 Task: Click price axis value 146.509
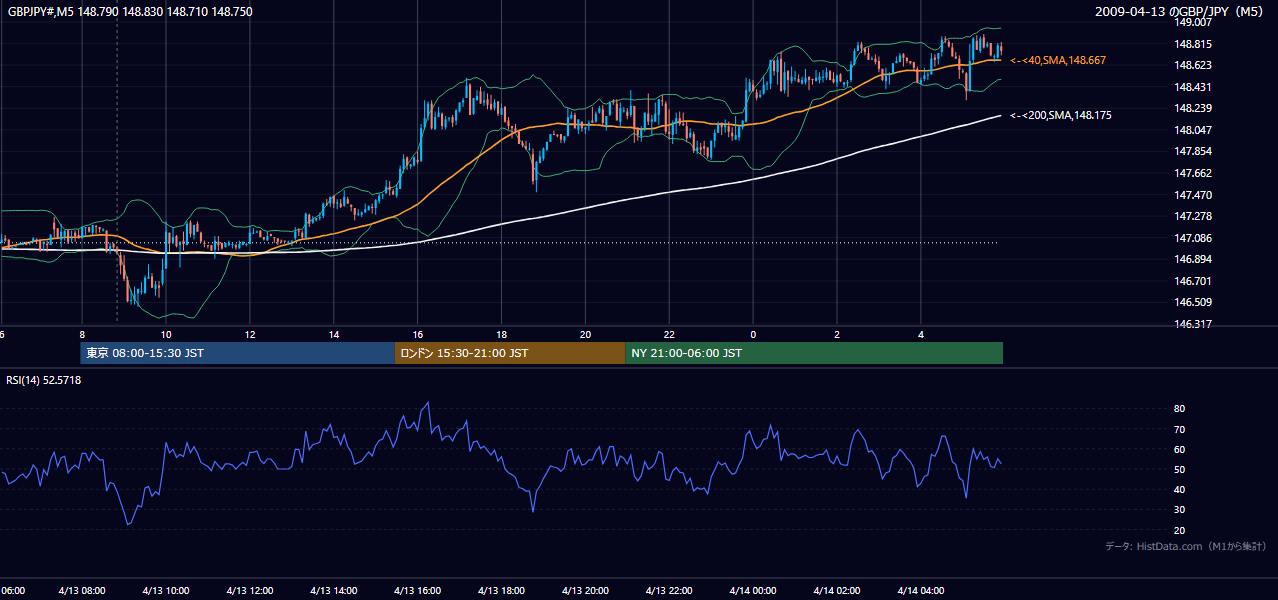pos(1195,302)
